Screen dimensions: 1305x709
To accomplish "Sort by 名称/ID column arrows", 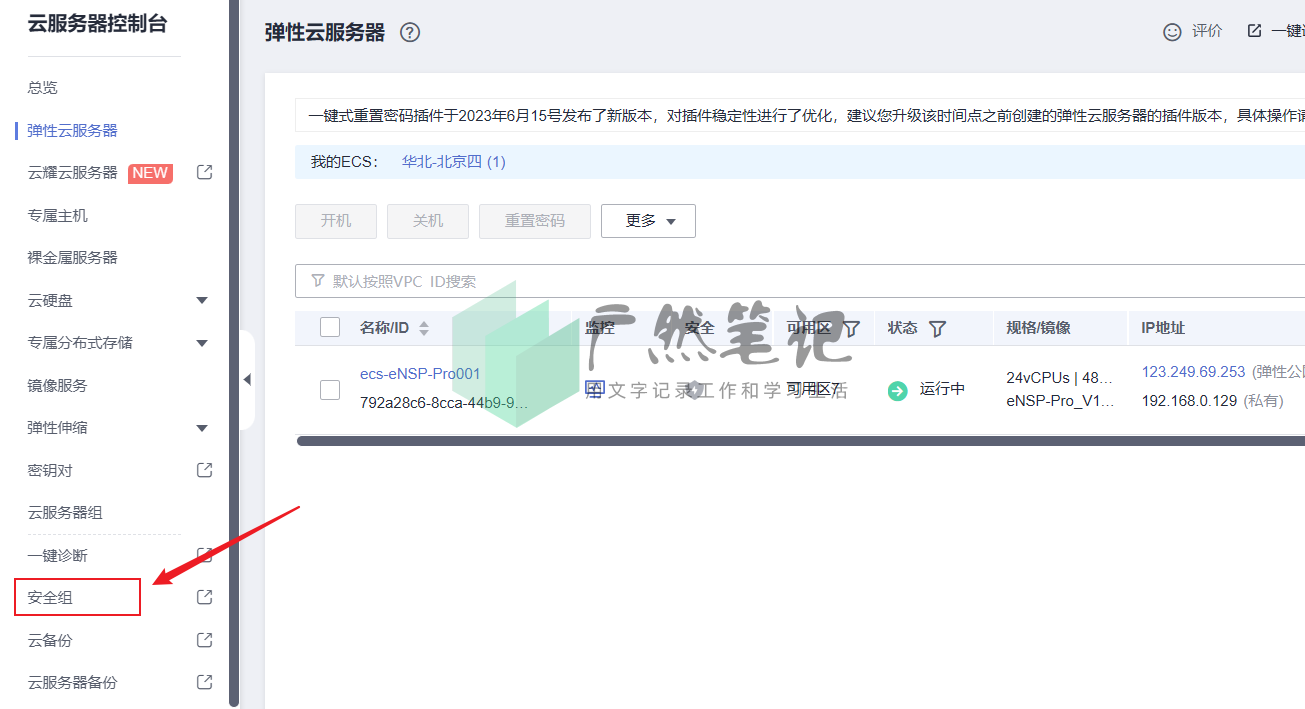I will point(424,328).
